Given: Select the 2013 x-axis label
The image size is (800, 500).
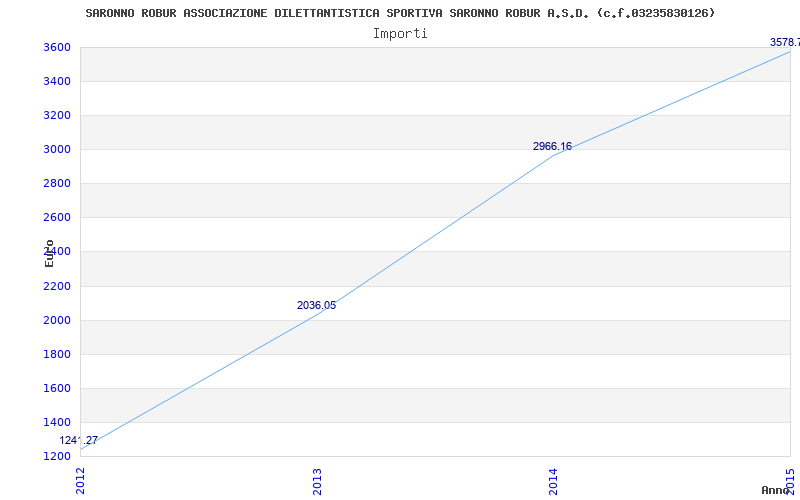Looking at the screenshot, I should [x=317, y=481].
